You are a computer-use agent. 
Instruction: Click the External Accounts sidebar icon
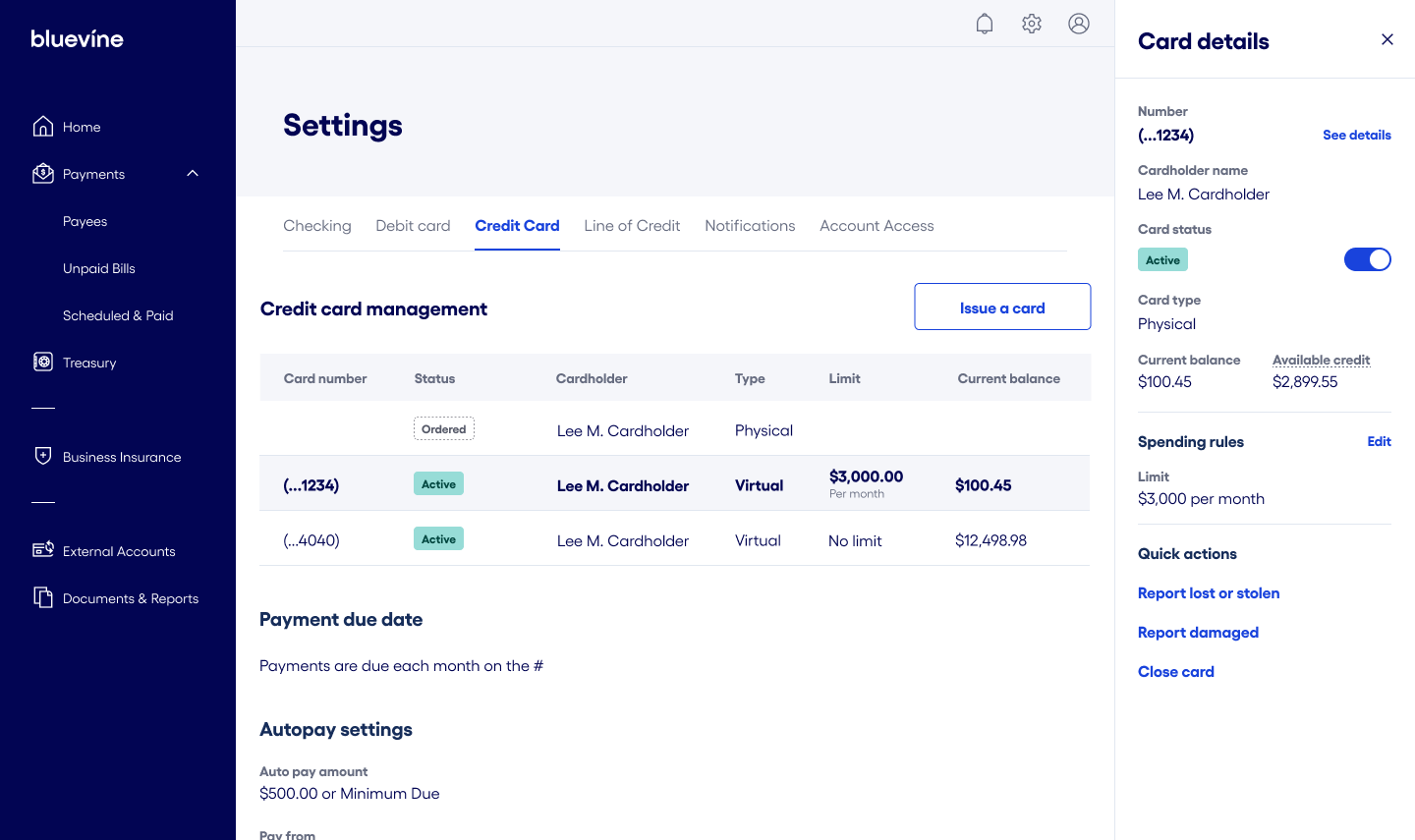[x=42, y=550]
